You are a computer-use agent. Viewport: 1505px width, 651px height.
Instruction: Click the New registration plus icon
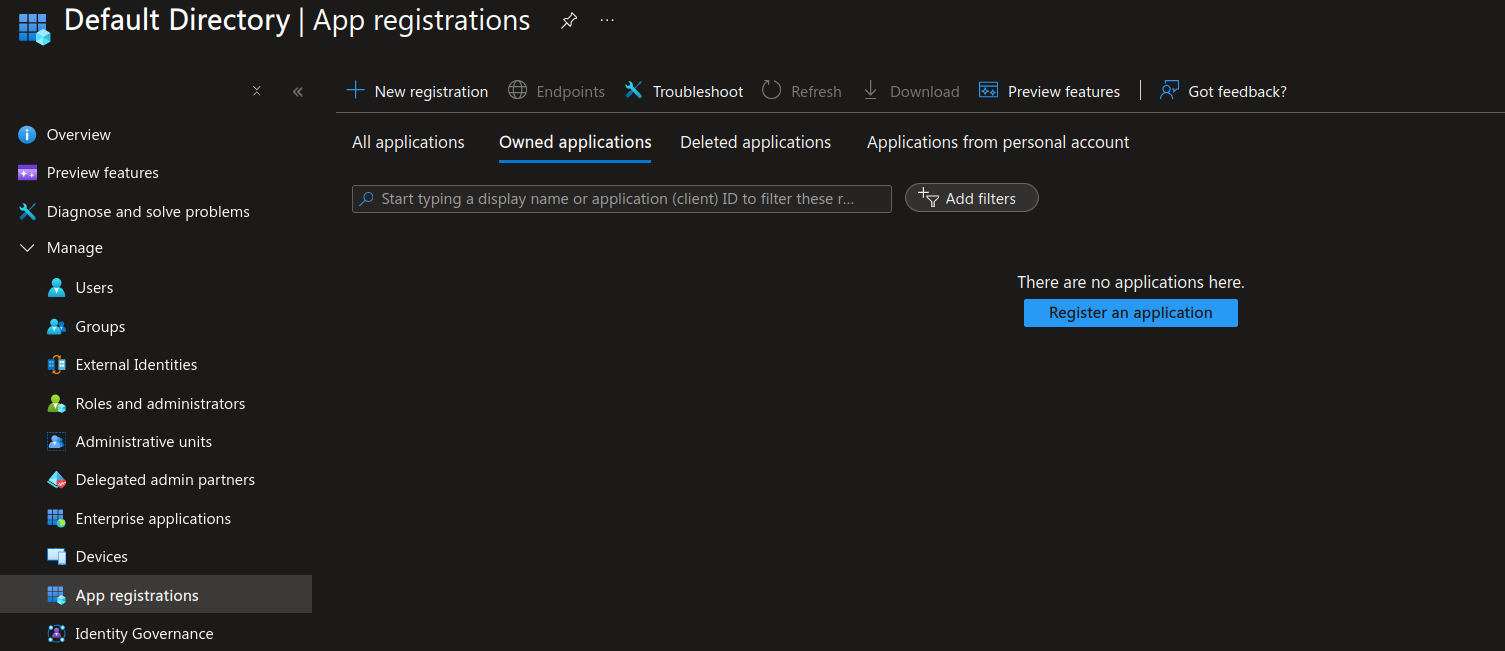pyautogui.click(x=355, y=91)
